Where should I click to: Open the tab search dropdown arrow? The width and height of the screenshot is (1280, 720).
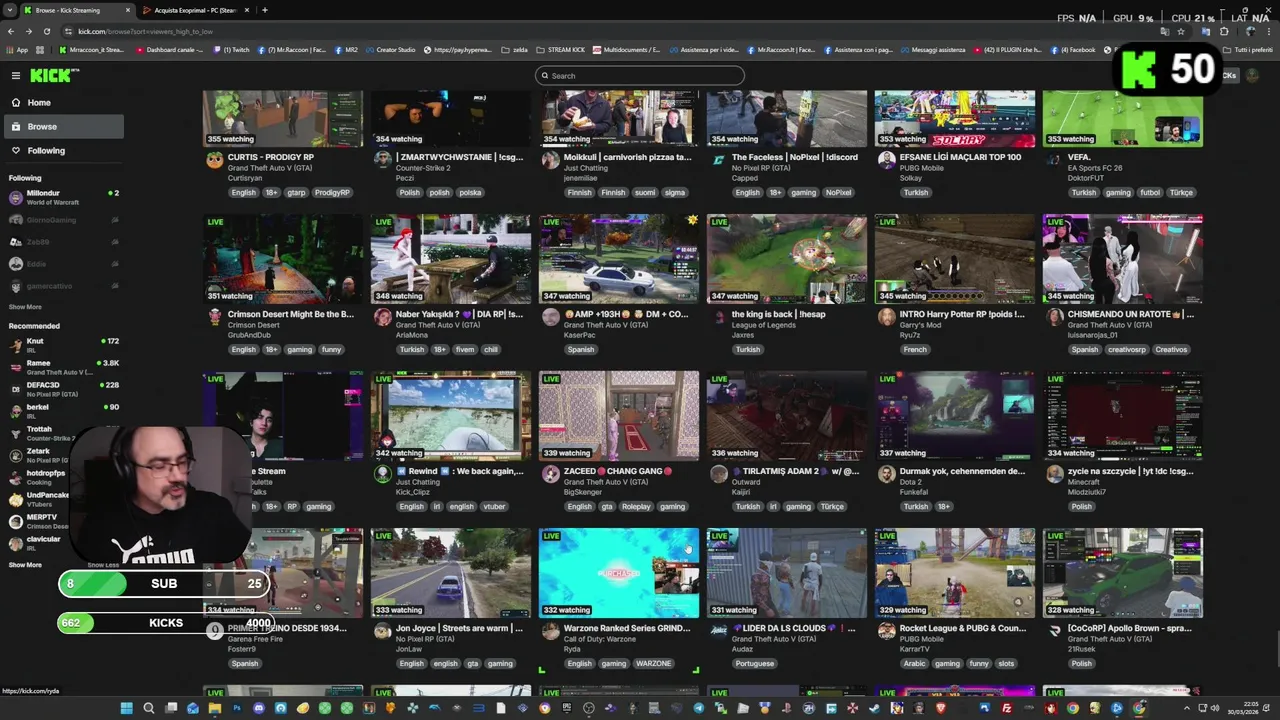pos(9,10)
